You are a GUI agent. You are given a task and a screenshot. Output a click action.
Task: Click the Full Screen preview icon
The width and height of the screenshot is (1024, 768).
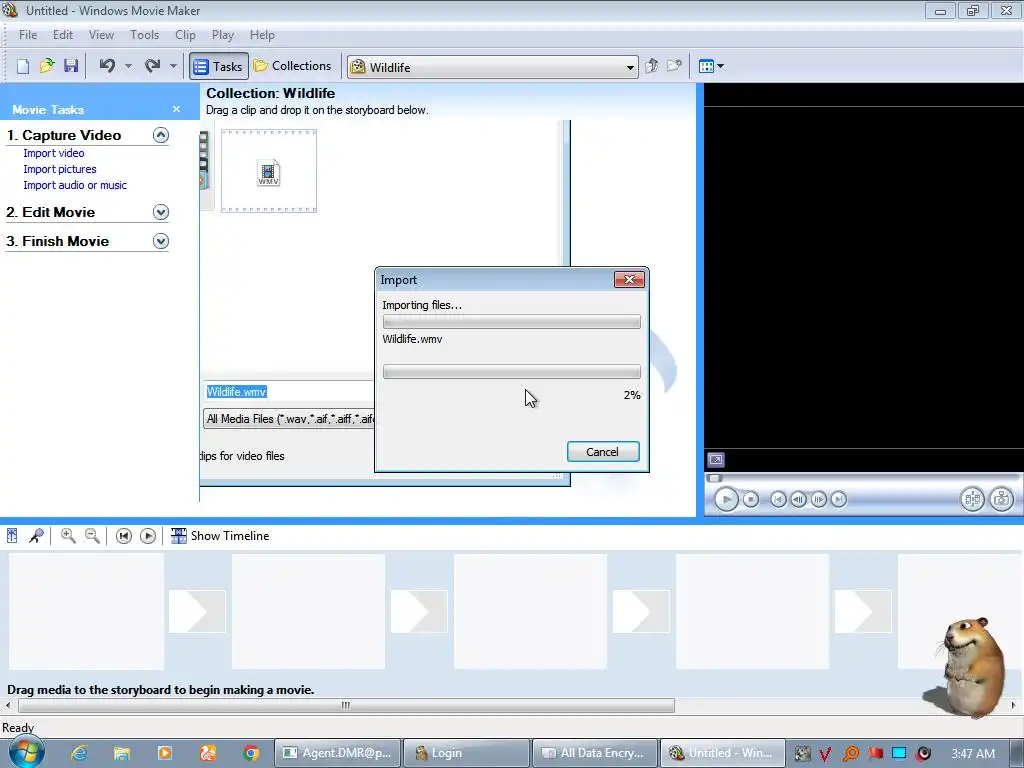pyautogui.click(x=716, y=460)
